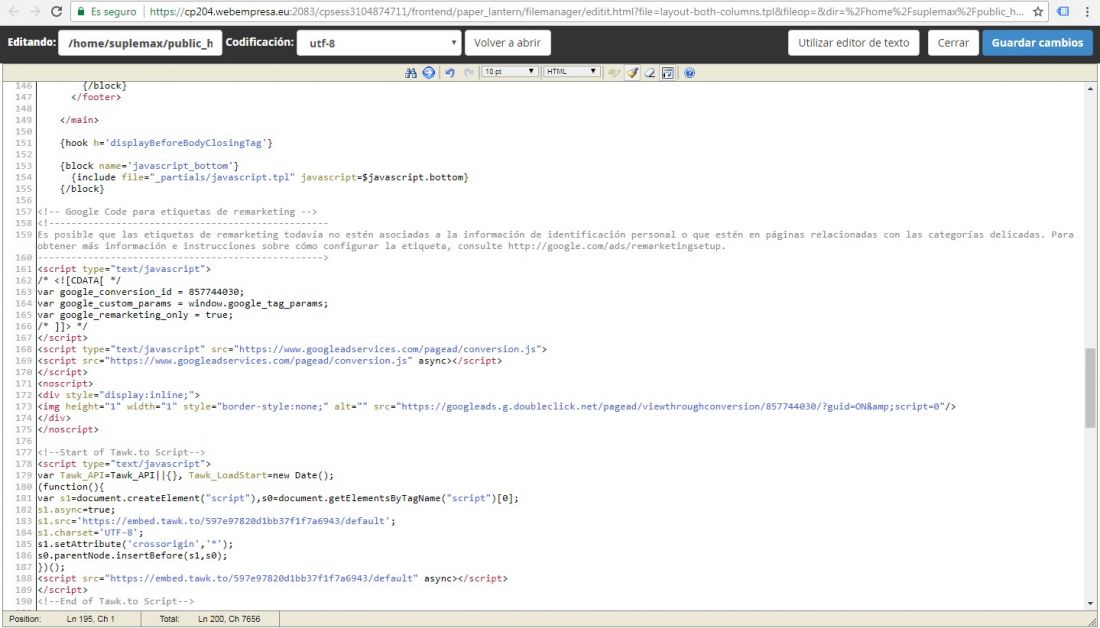Viewport: 1100px width, 628px height.
Task: Open the HTML syntax dropdown
Action: tap(571, 72)
